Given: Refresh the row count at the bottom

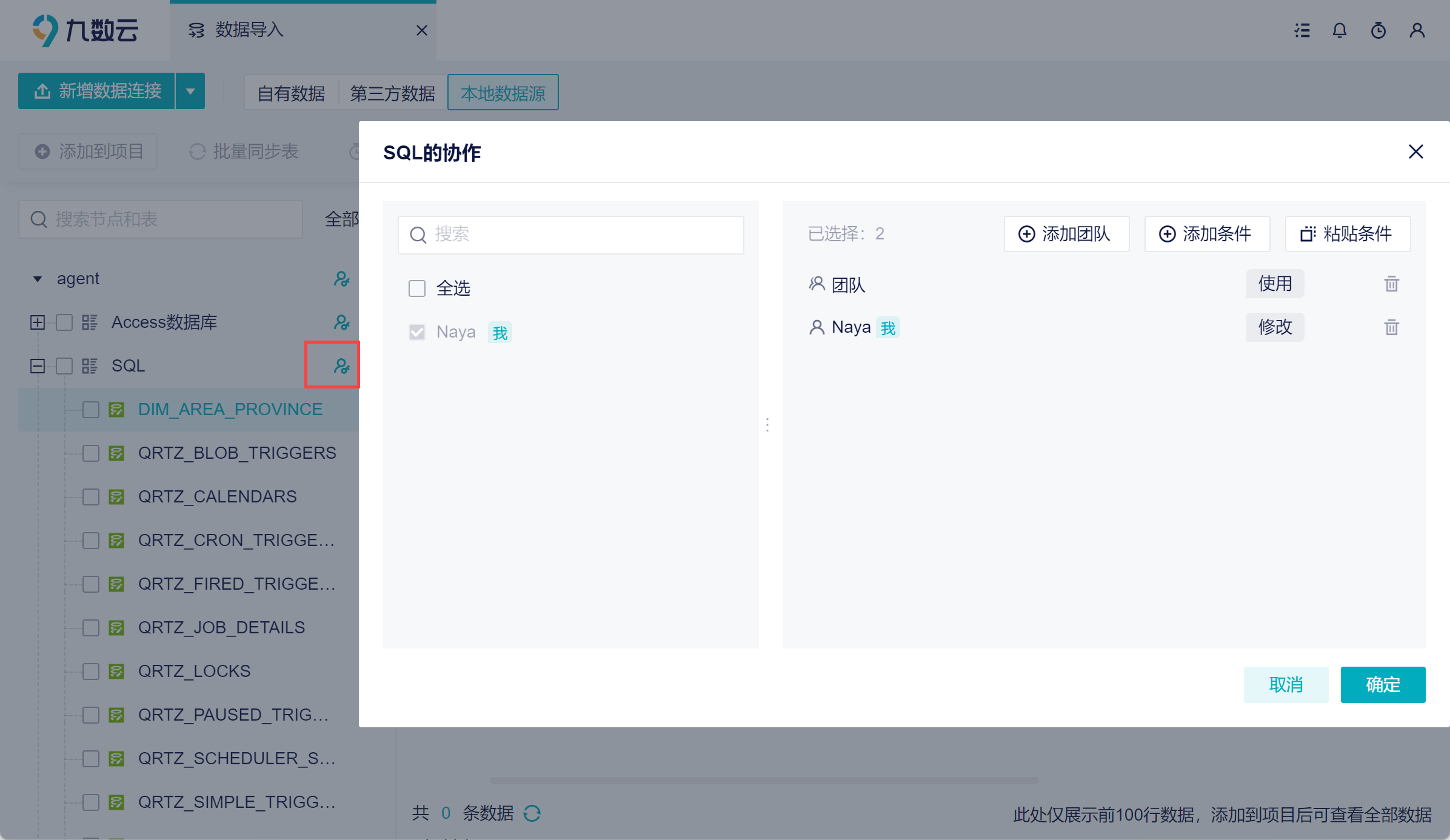Looking at the screenshot, I should point(532,813).
